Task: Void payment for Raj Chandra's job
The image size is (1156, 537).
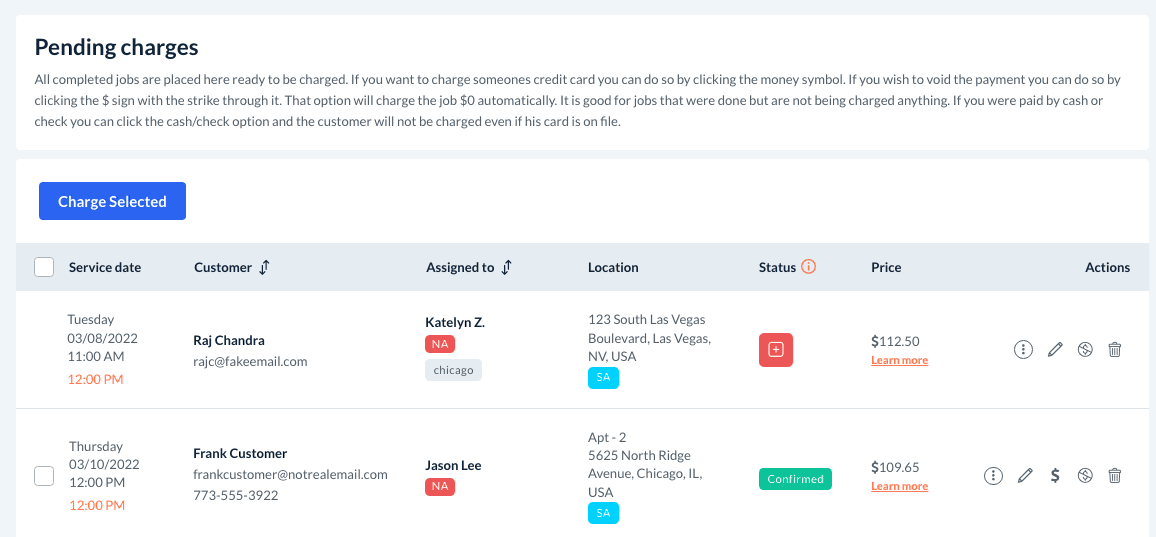Action: 1085,350
